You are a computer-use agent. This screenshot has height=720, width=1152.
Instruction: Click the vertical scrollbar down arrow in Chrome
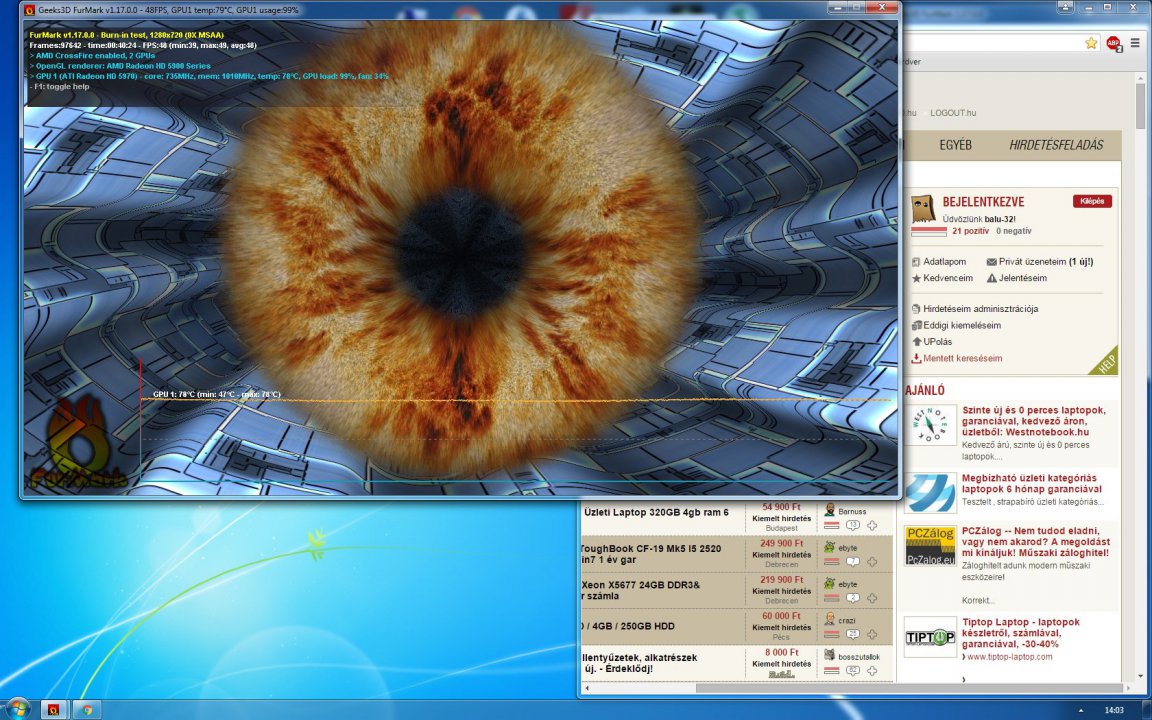click(1140, 677)
